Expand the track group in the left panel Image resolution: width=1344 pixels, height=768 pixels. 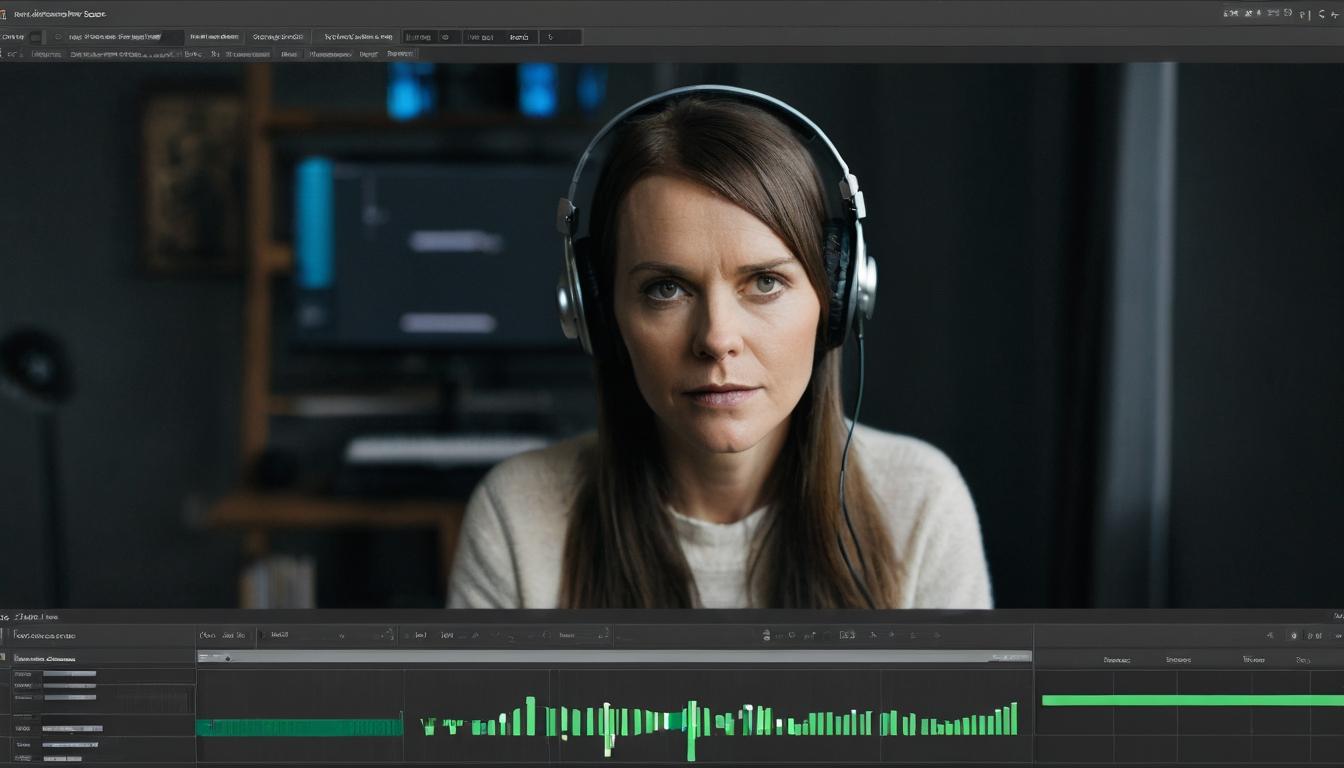pos(7,657)
